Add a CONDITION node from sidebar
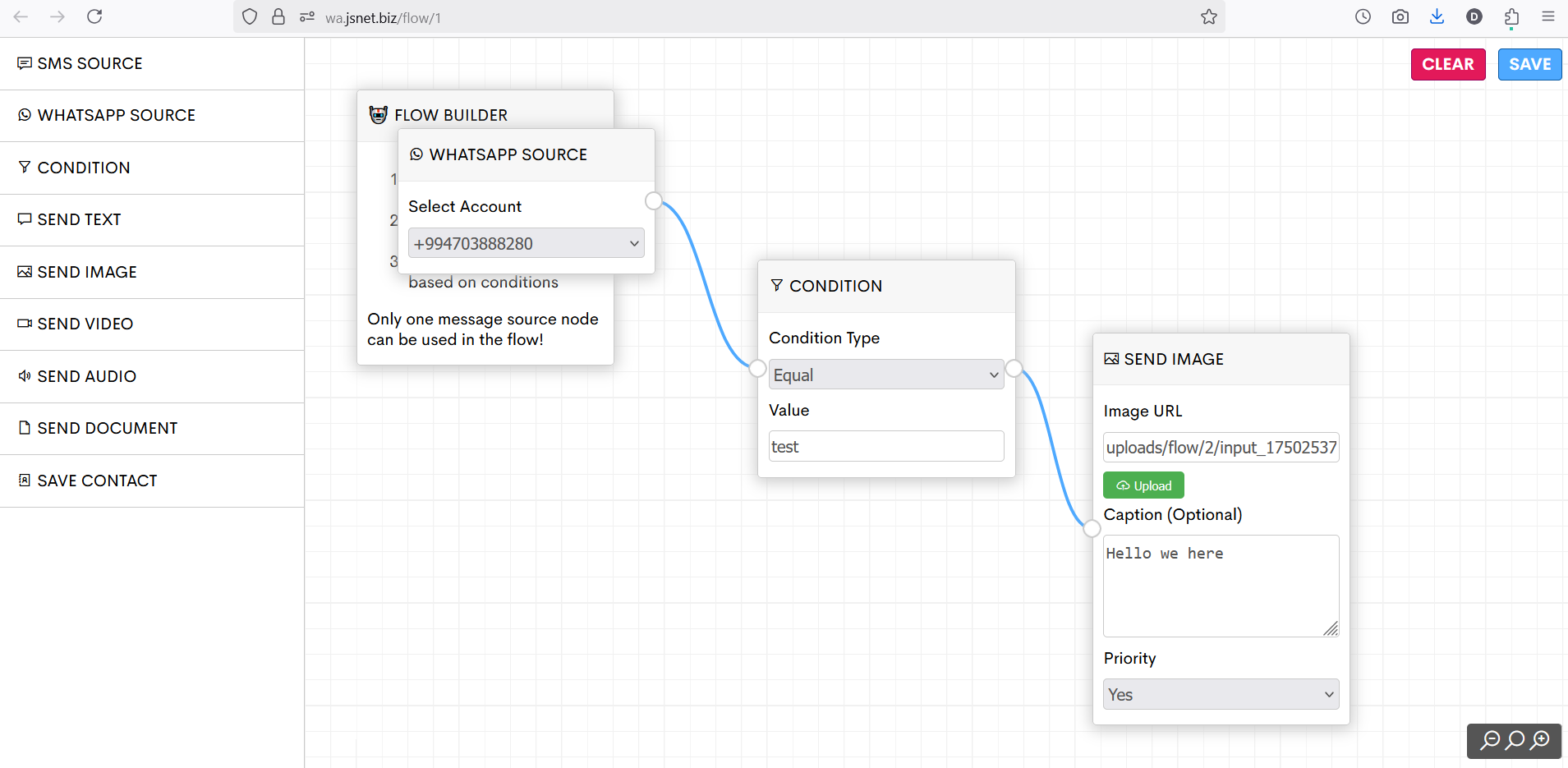This screenshot has height=768, width=1568. click(x=152, y=168)
